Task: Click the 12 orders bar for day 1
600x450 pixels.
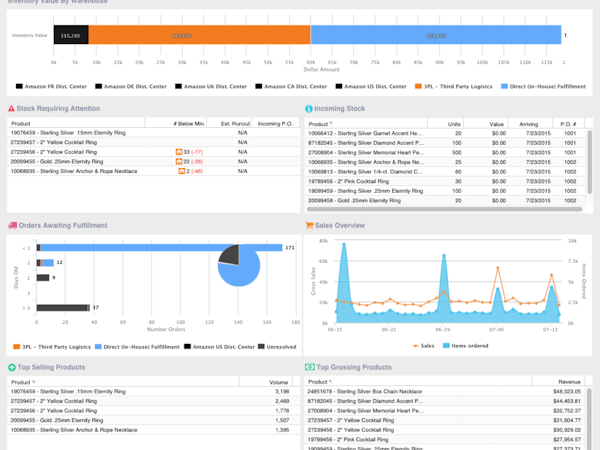Action: tap(45, 263)
